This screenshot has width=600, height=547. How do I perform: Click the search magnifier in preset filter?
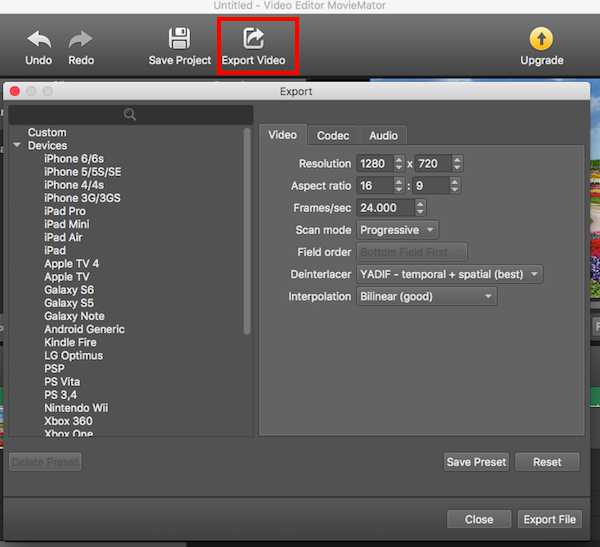[130, 114]
